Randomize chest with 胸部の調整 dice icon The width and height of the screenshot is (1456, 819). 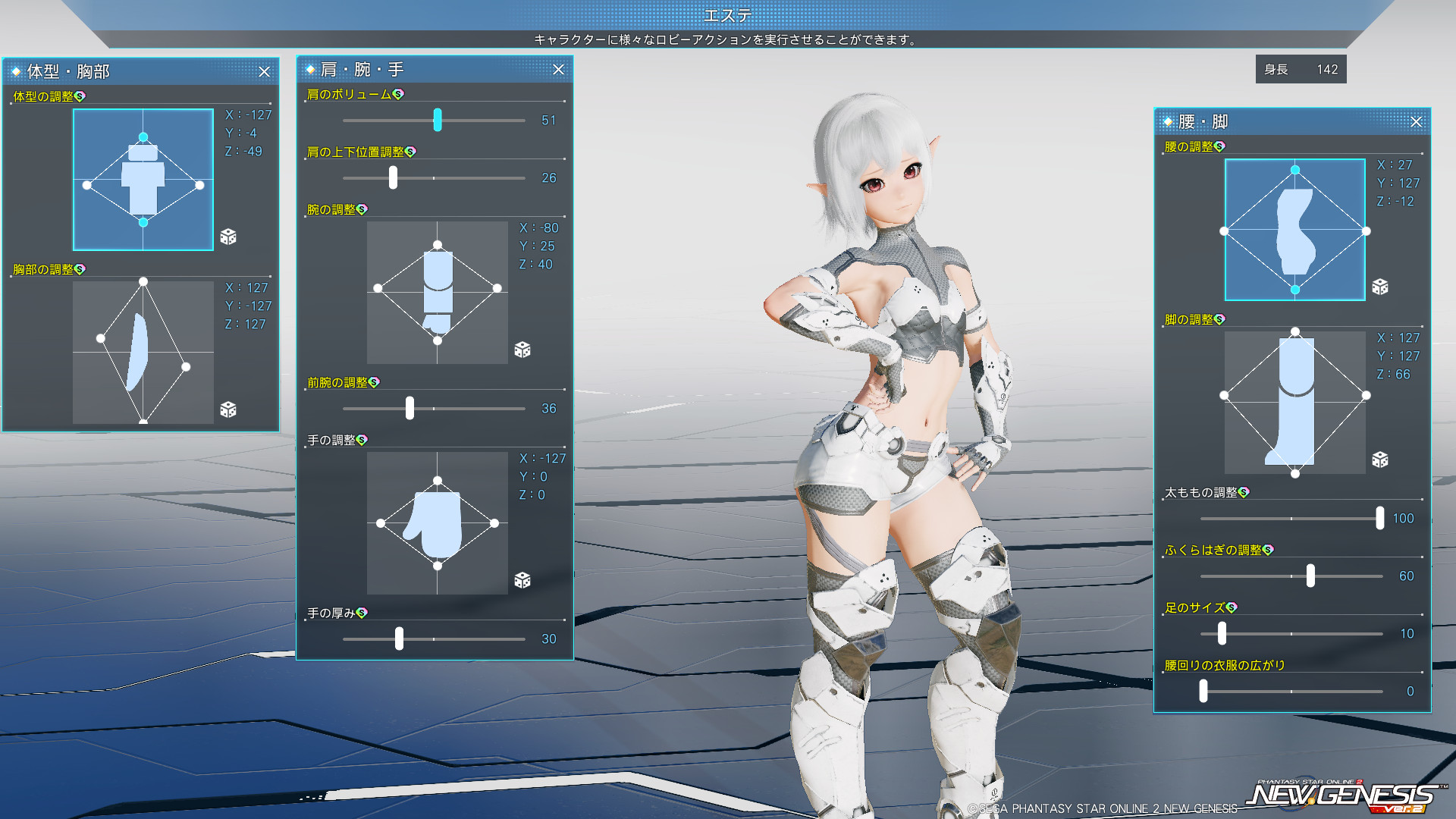coord(228,409)
